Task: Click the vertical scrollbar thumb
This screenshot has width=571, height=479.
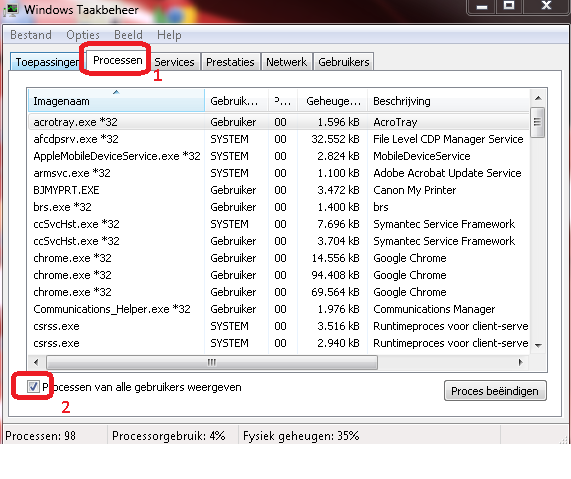Action: click(537, 122)
